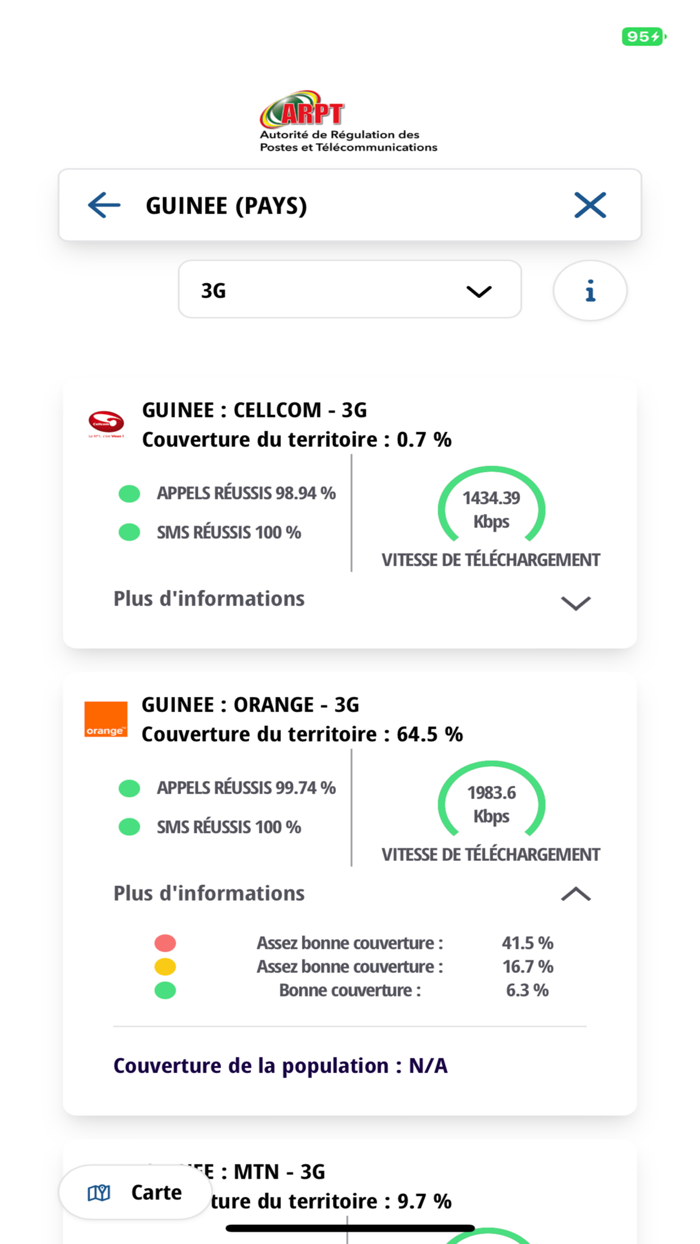Screen dimensions: 700x1244
Task: Click the X to clear the search
Action: (x=590, y=204)
